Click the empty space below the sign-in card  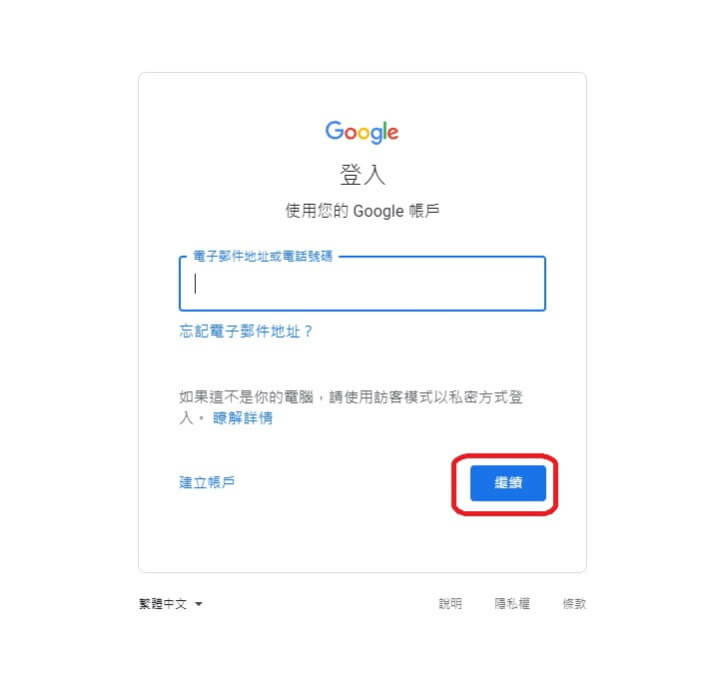click(x=362, y=652)
